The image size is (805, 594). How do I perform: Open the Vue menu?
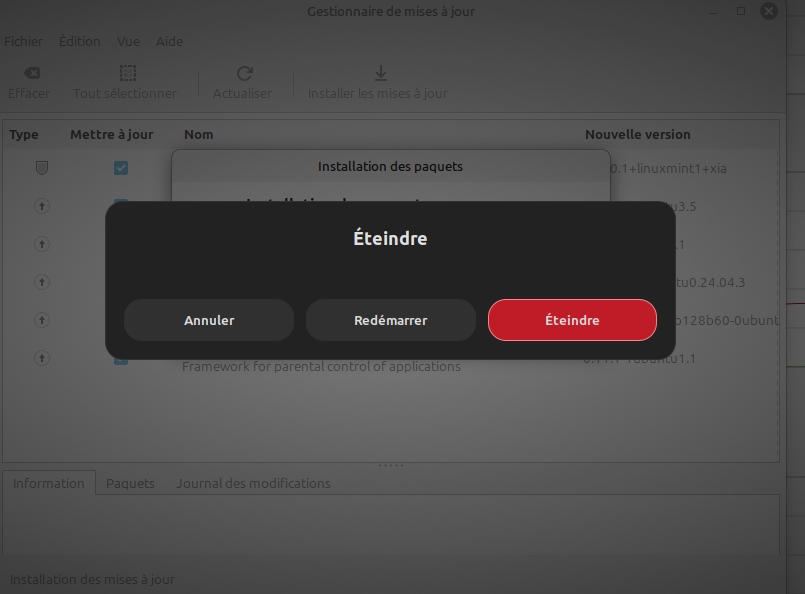pos(128,41)
